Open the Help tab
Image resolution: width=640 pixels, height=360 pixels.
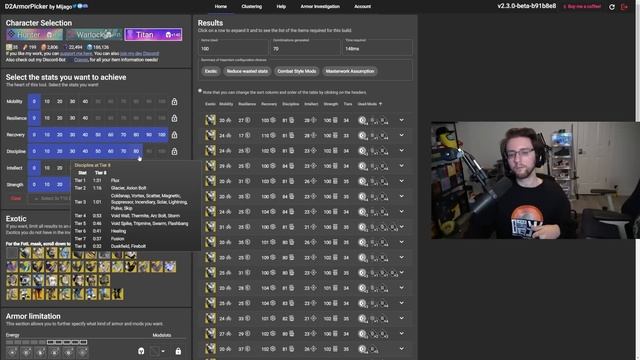pos(281,7)
